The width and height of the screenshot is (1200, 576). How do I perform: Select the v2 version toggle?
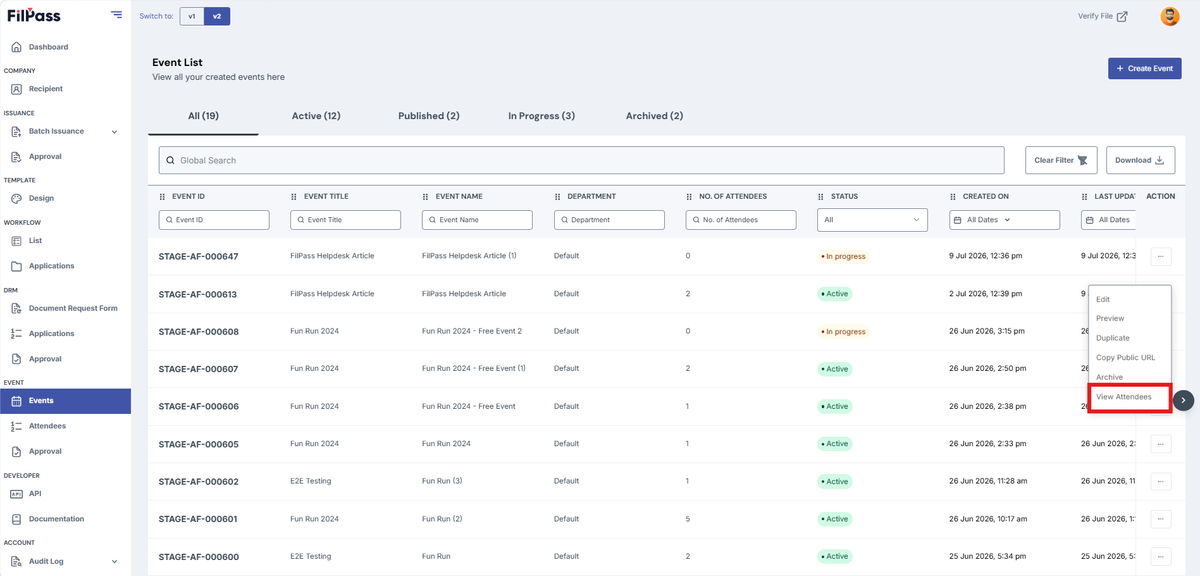click(217, 16)
